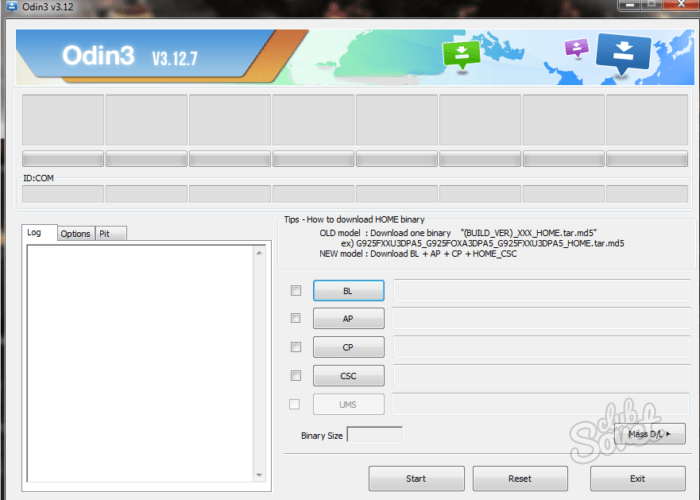Click the log scrollbar up arrow
Image resolution: width=700 pixels, height=500 pixels.
[259, 253]
